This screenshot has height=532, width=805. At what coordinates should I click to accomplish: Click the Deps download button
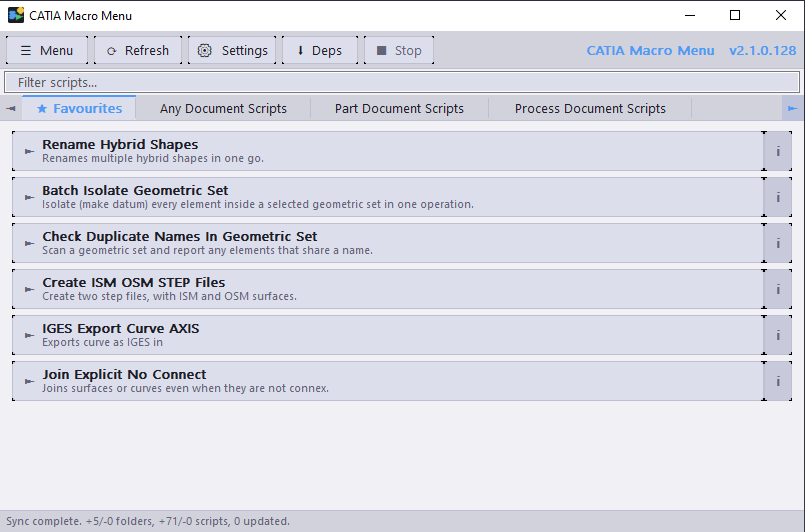320,50
